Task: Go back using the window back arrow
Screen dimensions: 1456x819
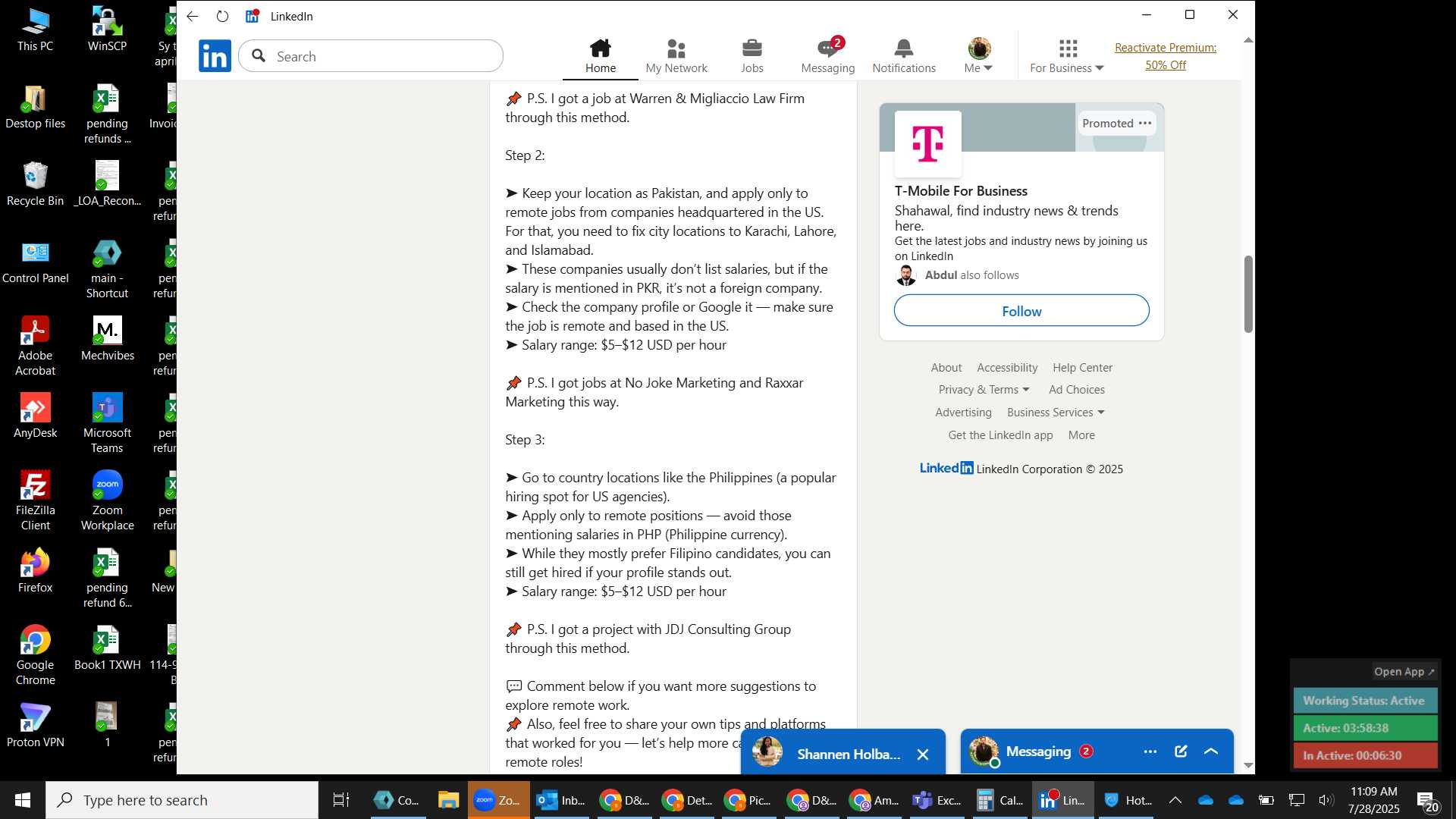Action: tap(193, 16)
